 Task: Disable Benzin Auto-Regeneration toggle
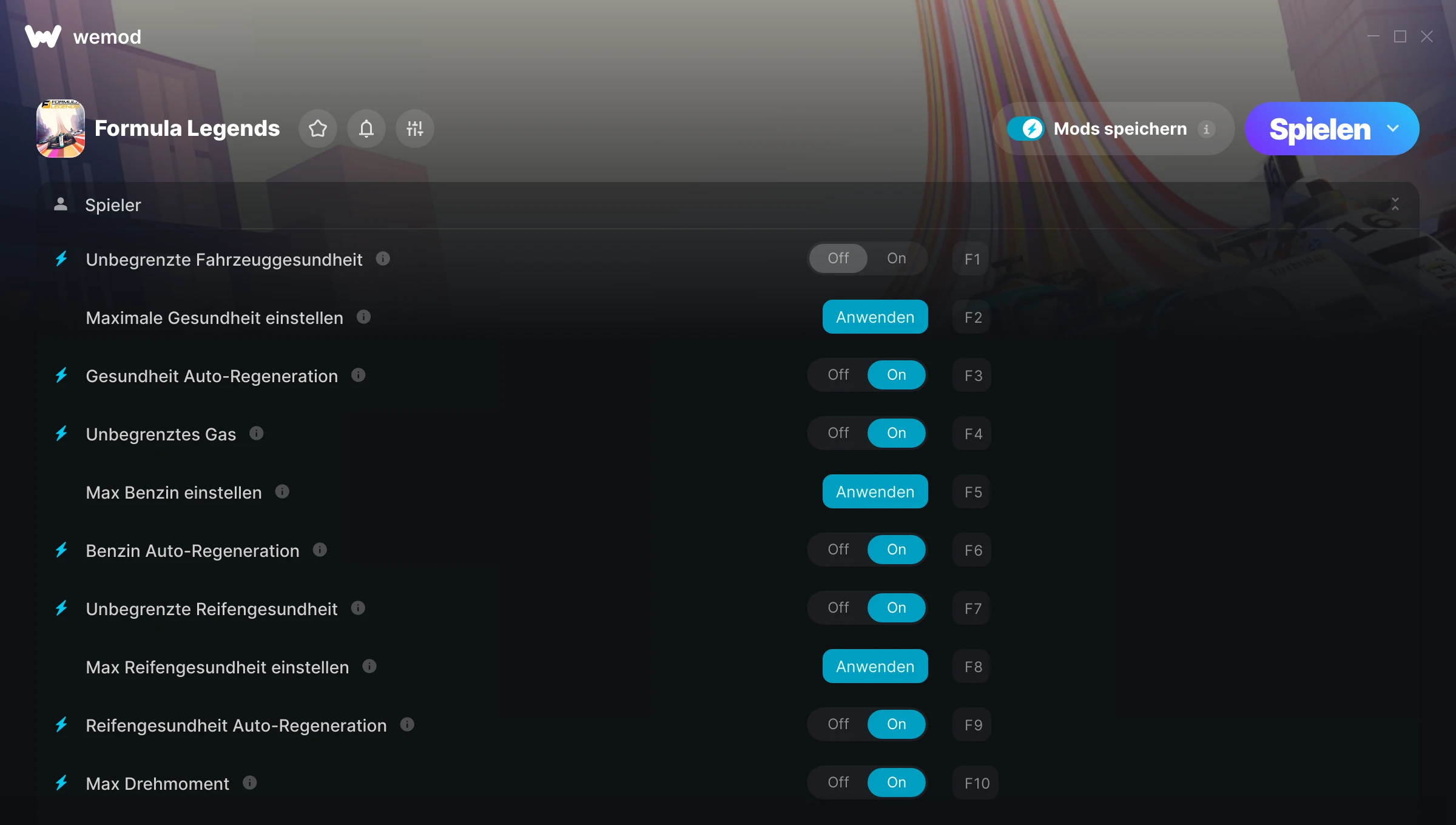[x=838, y=550]
